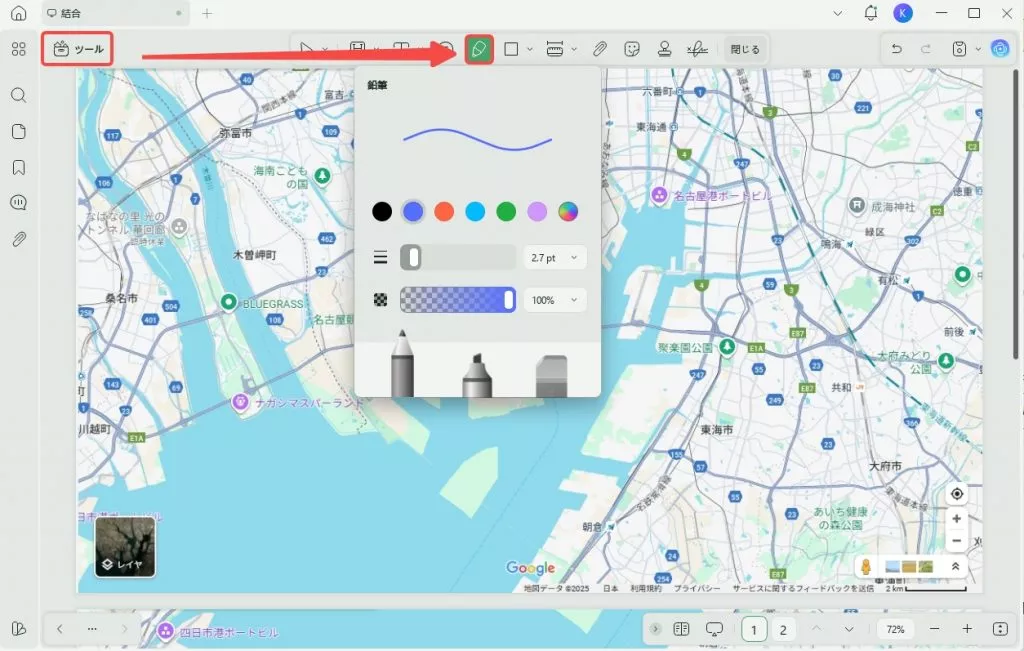Add a new tab with plus
This screenshot has width=1024, height=651.
207,13
